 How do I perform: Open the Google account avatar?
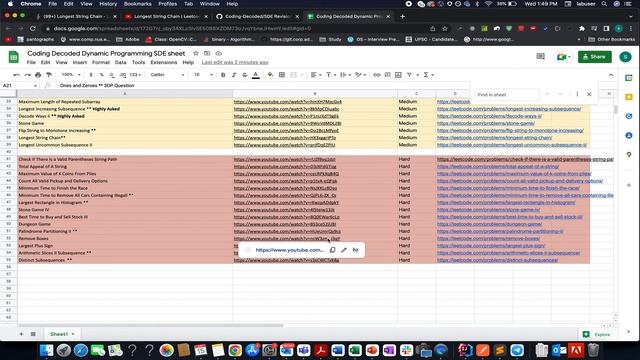(x=625, y=57)
